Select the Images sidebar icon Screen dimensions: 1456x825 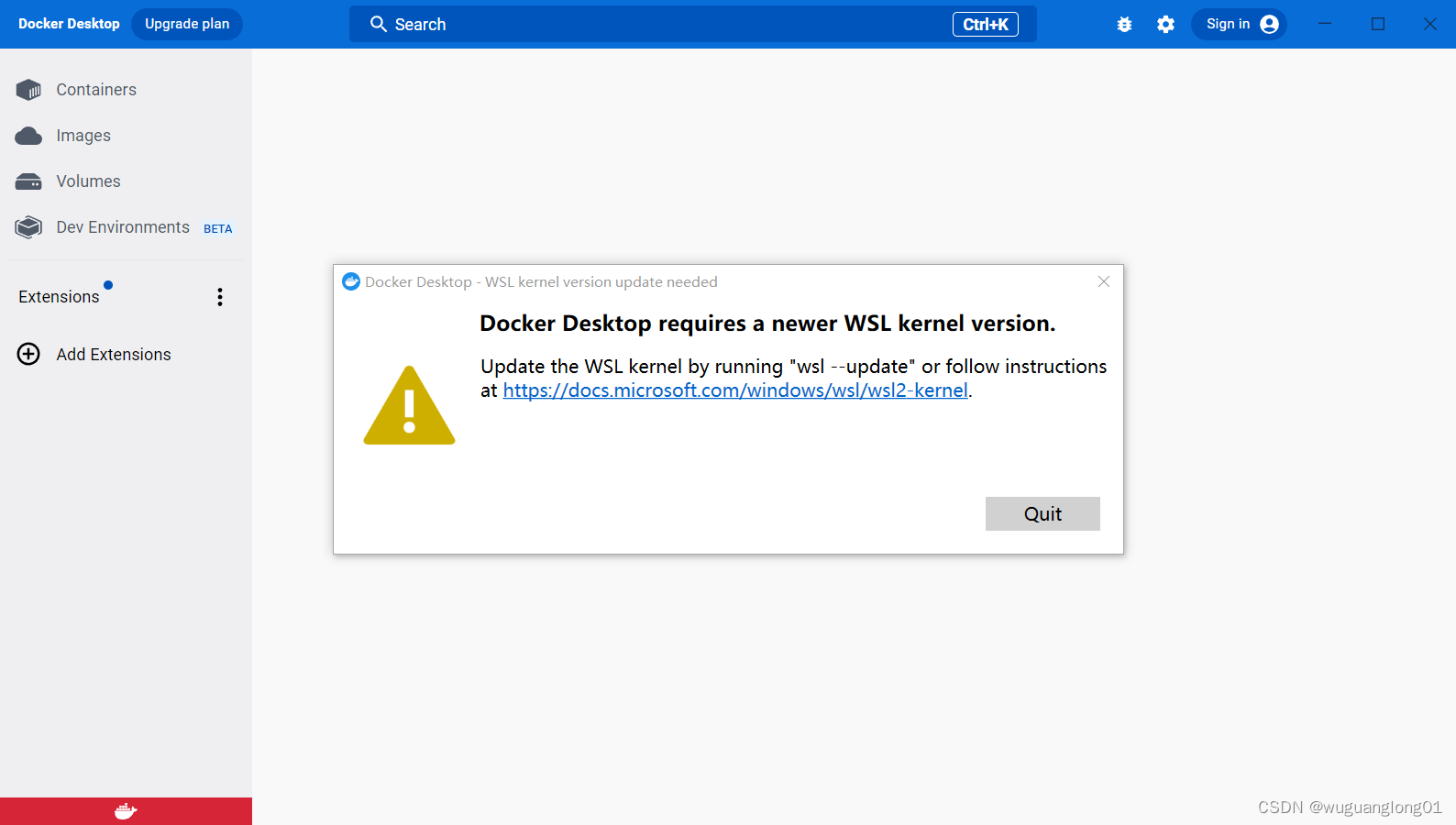click(28, 135)
